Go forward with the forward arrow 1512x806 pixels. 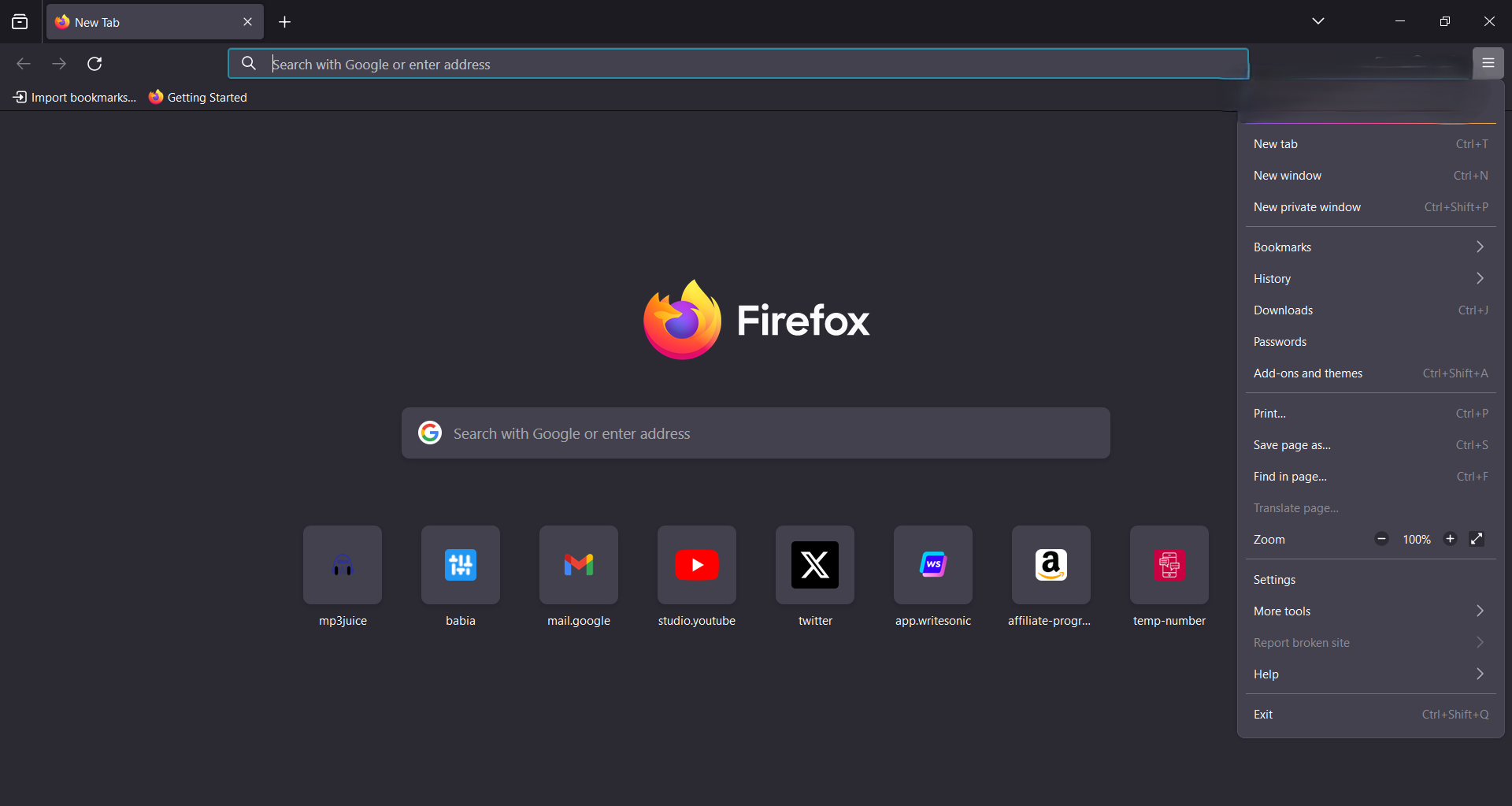pos(59,64)
